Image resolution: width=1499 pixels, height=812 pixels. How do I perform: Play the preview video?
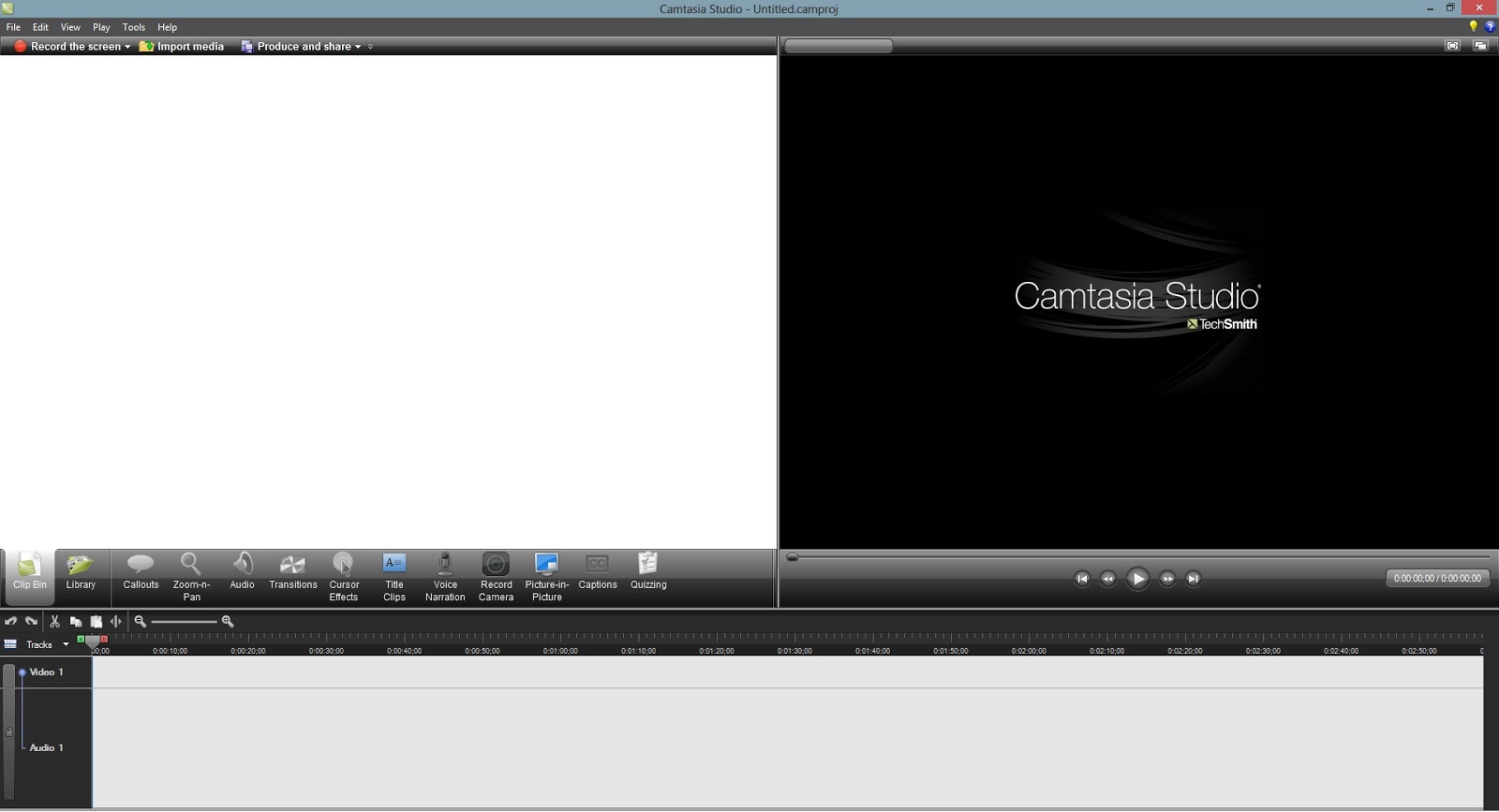tap(1137, 579)
